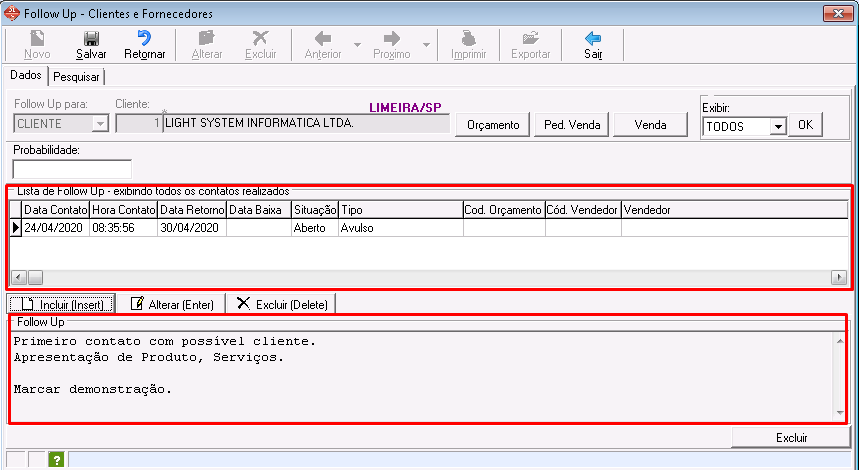Click the Data Contato column header
Screen dimensions: 859x470
coord(56,210)
